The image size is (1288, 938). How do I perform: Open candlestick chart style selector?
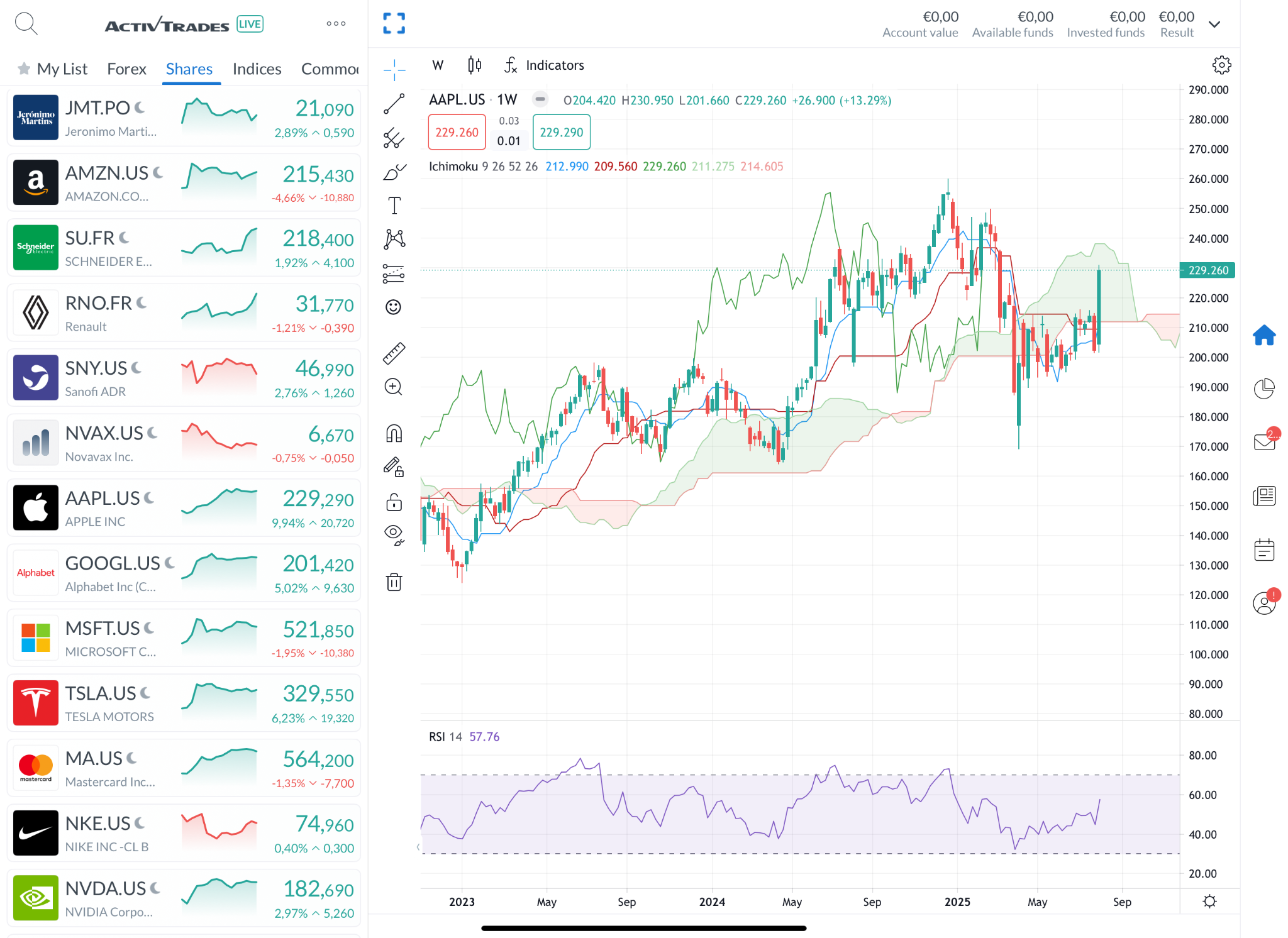coord(475,65)
